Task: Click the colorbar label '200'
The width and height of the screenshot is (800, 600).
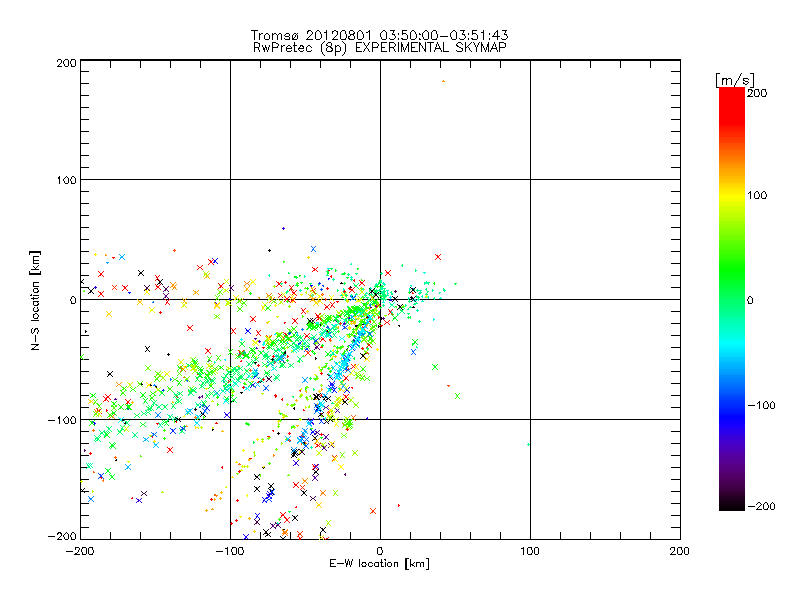Action: [757, 93]
